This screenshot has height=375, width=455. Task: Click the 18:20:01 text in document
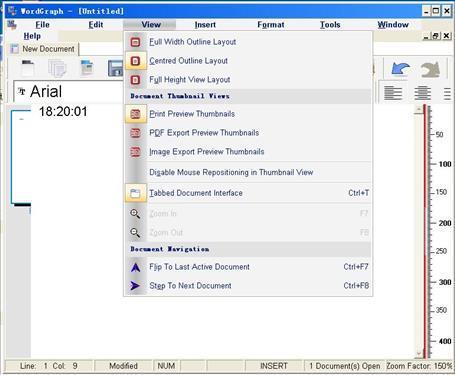pyautogui.click(x=63, y=111)
